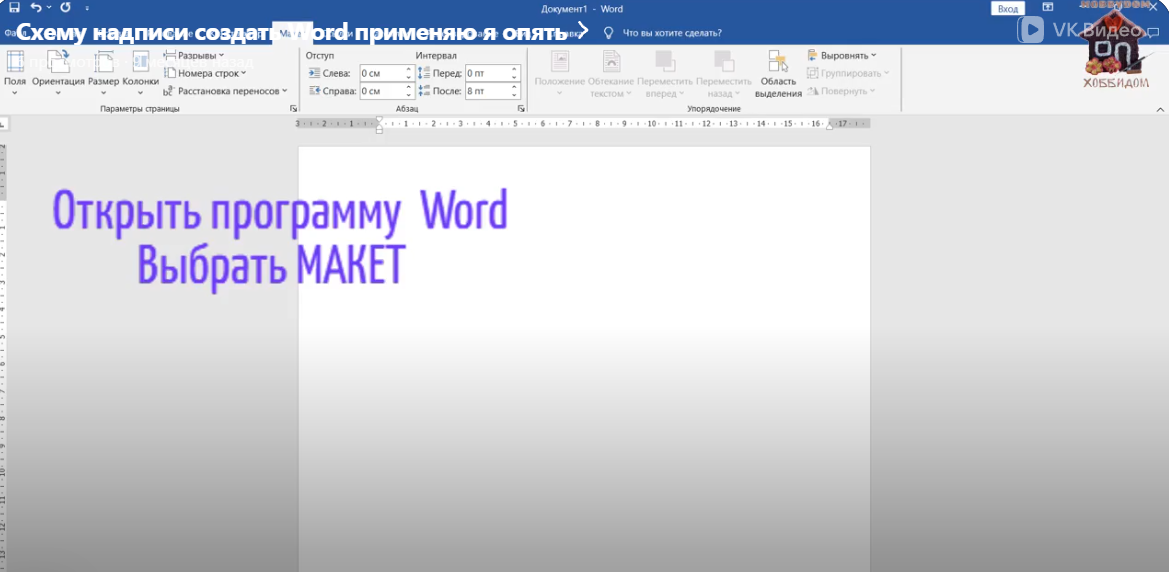This screenshot has height=572, width=1169.
Task: Click the right indent marker on horizontal ruler
Action: [x=829, y=126]
